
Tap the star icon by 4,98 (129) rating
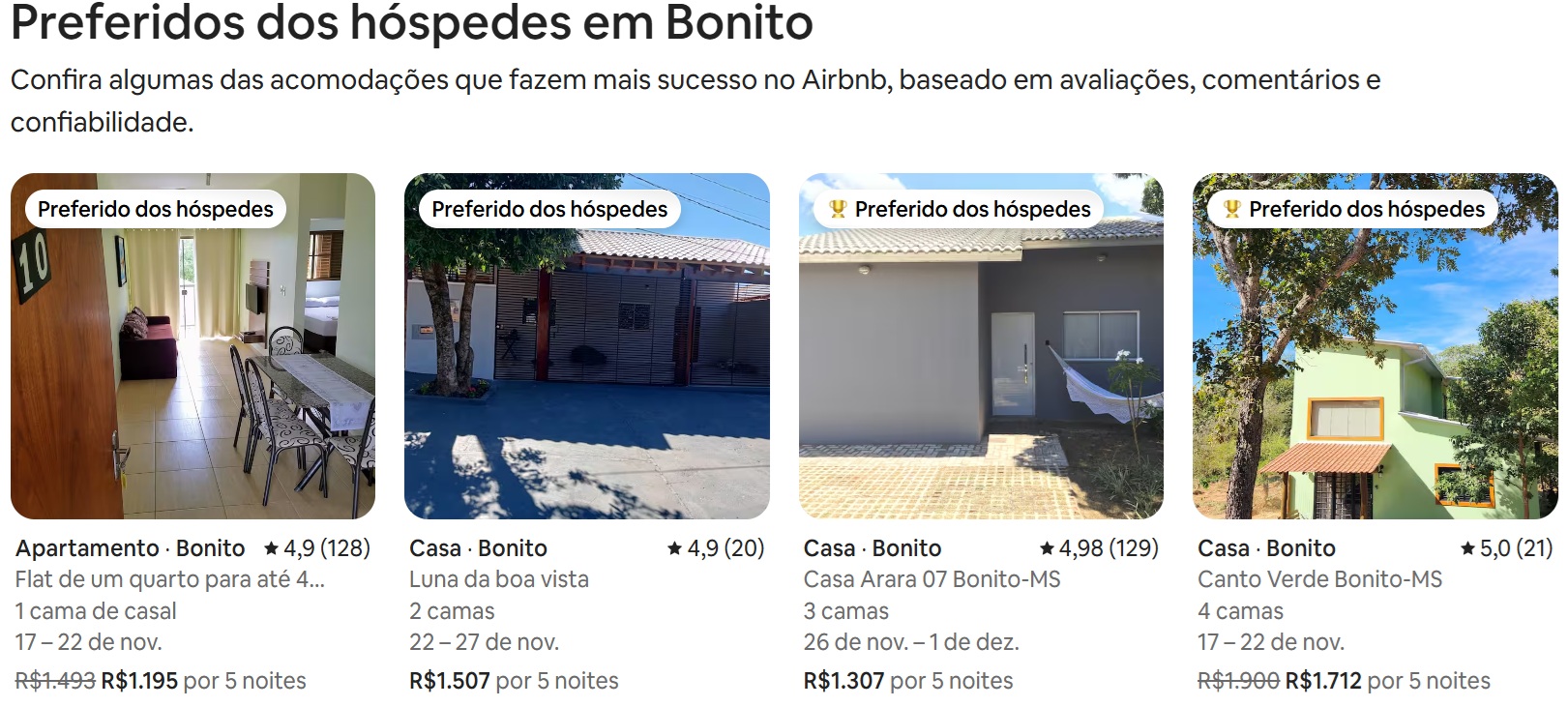[1047, 549]
